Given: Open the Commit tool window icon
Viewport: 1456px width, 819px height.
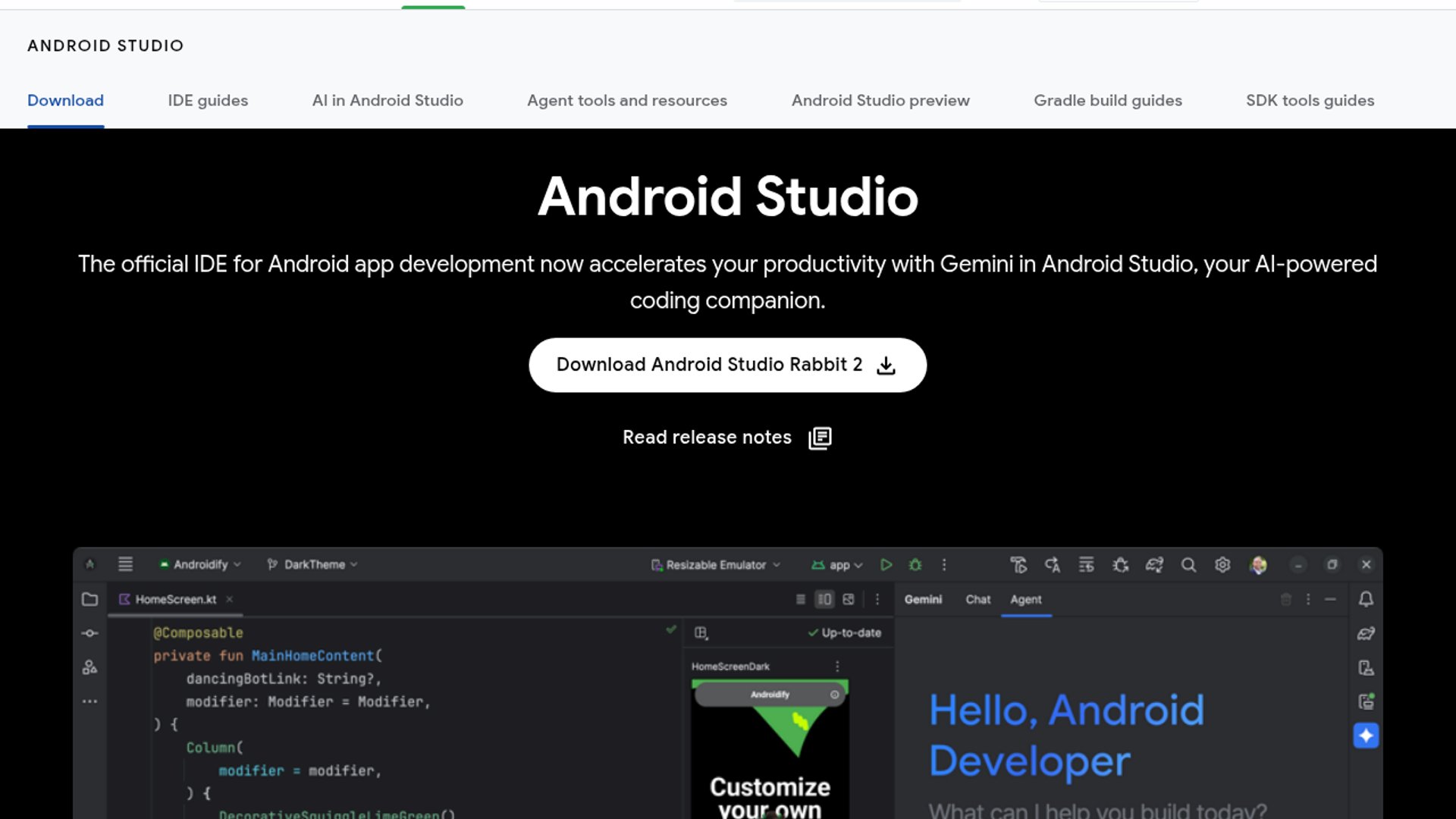Looking at the screenshot, I should point(89,633).
